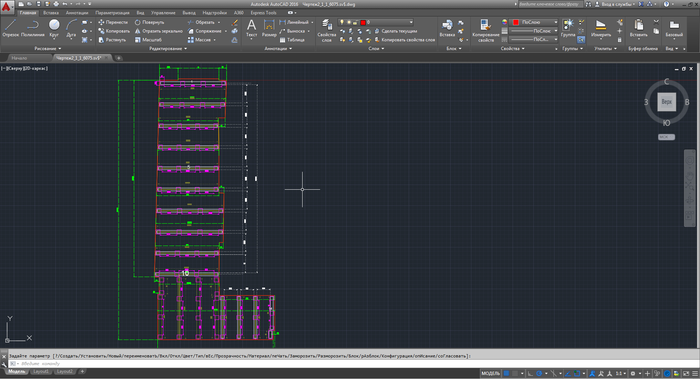
Task: Use the Измерить measure utility
Action: point(601,28)
